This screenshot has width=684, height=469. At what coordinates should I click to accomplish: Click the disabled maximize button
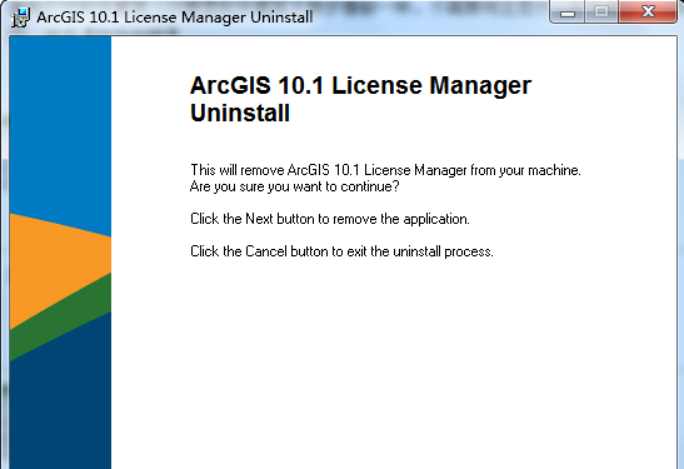tap(601, 12)
